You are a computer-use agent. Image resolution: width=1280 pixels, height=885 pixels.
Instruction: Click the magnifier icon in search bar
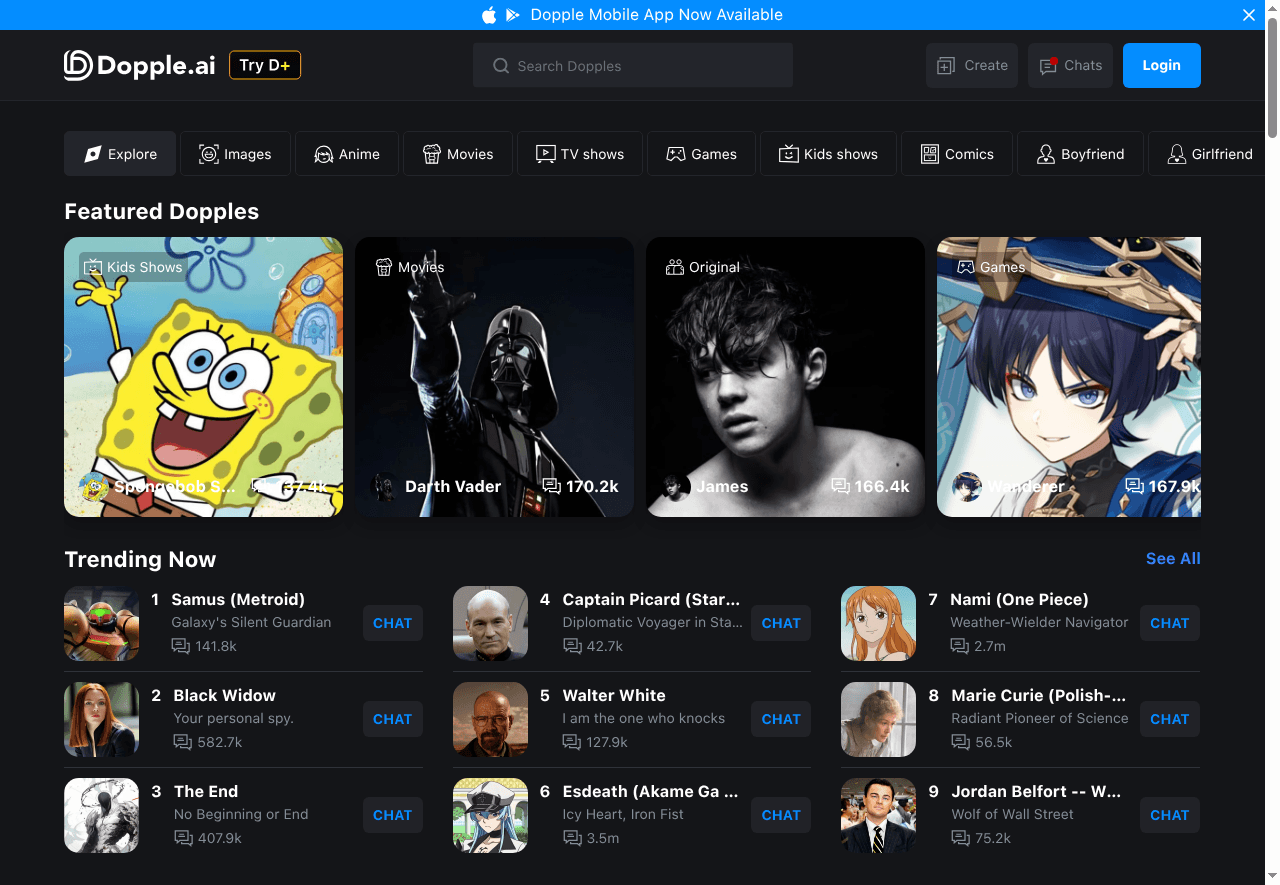pyautogui.click(x=501, y=66)
